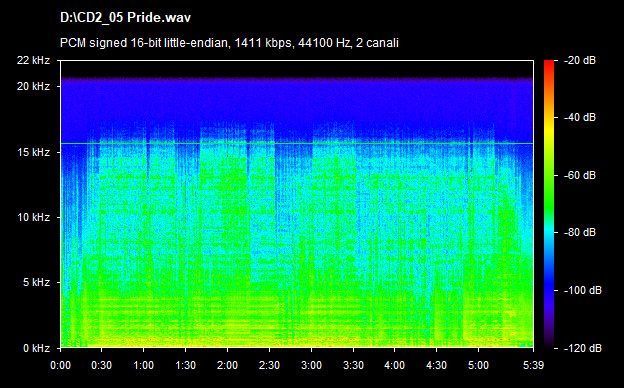
Task: Click the 2:30 time axis marker
Action: coord(269,365)
